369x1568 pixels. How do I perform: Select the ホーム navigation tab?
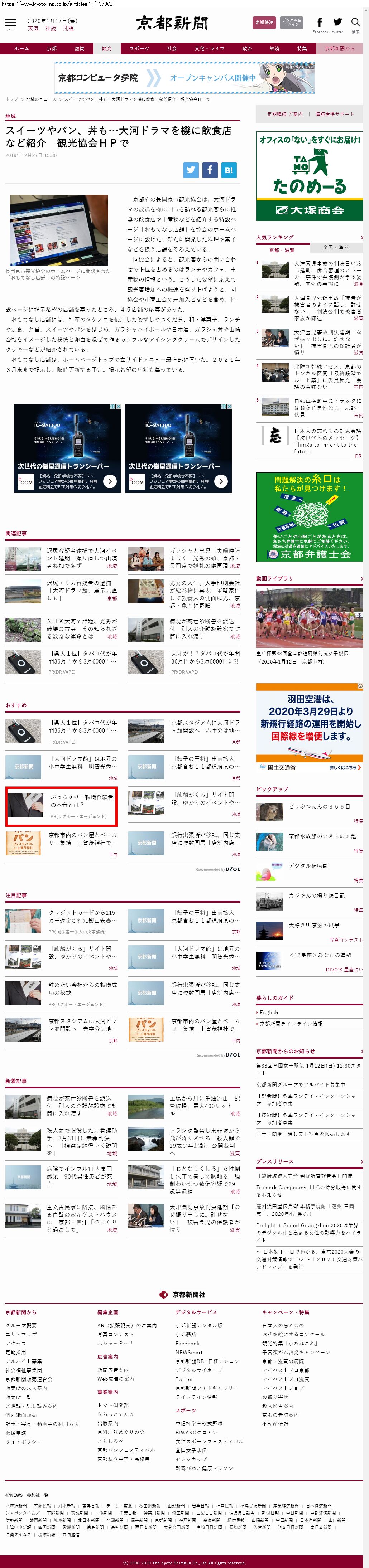pos(21,49)
